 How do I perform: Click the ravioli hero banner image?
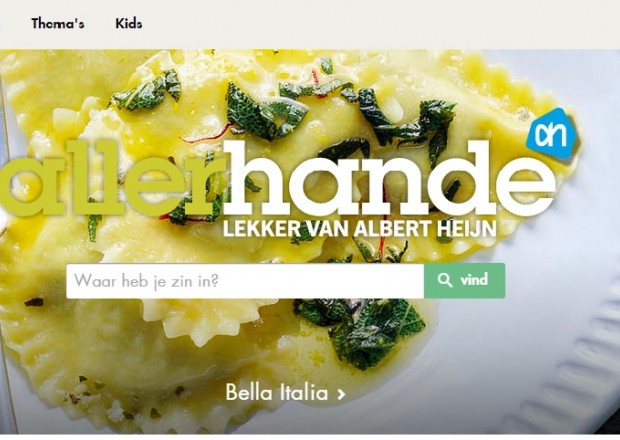pyautogui.click(x=310, y=241)
